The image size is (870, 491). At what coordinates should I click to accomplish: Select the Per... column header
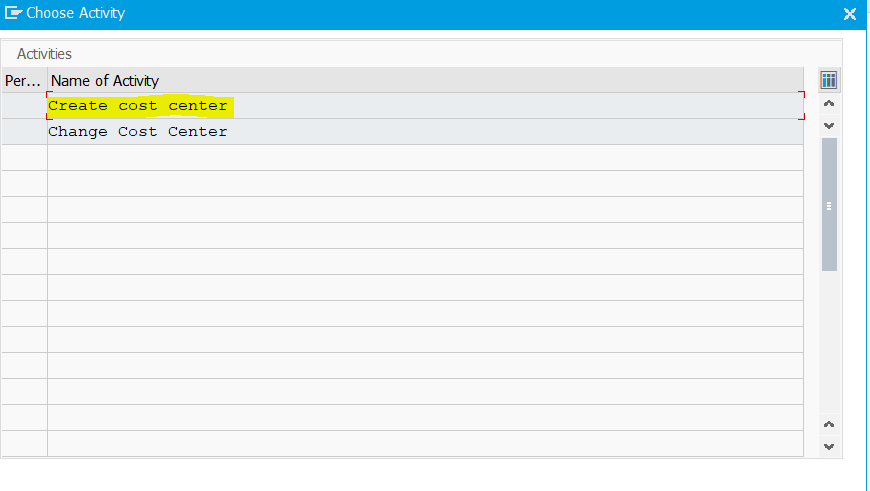24,80
